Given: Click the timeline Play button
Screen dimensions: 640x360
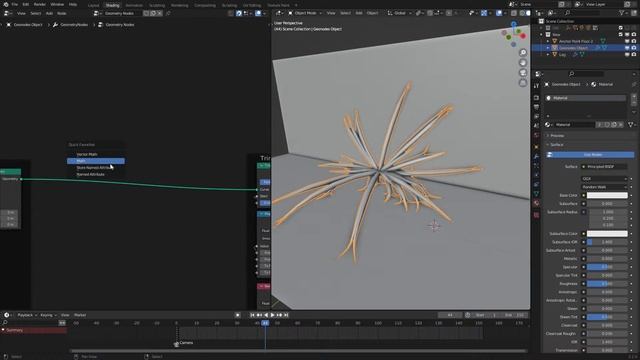Looking at the screenshot, I should point(273,315).
